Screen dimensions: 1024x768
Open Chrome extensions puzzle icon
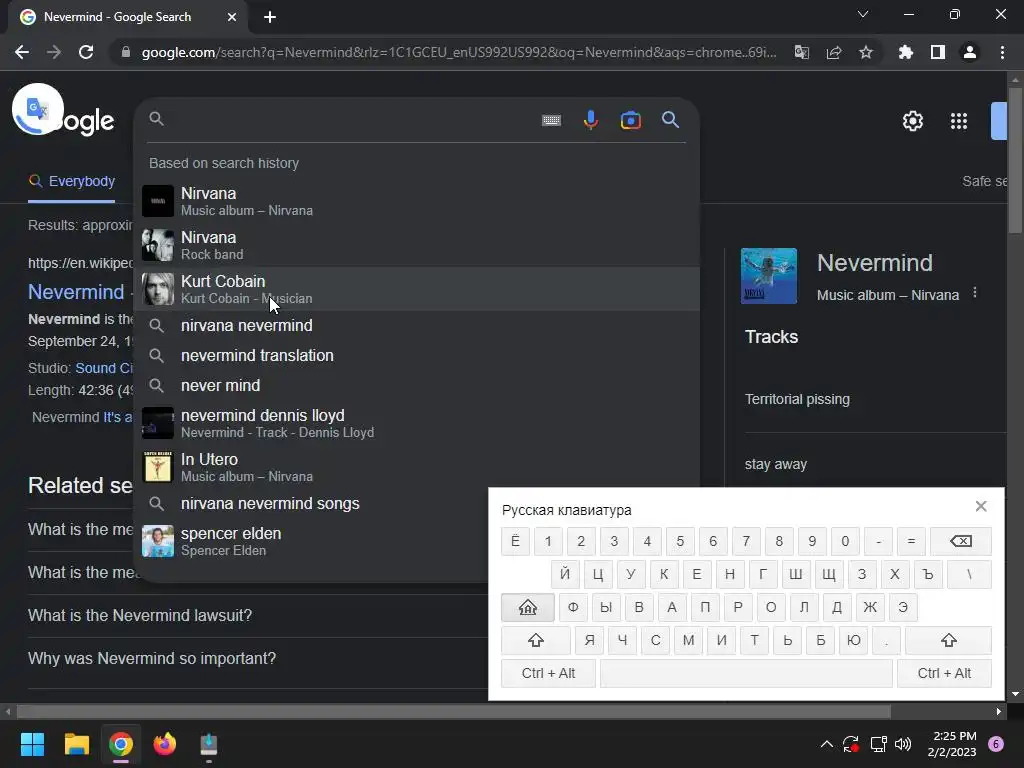905,52
